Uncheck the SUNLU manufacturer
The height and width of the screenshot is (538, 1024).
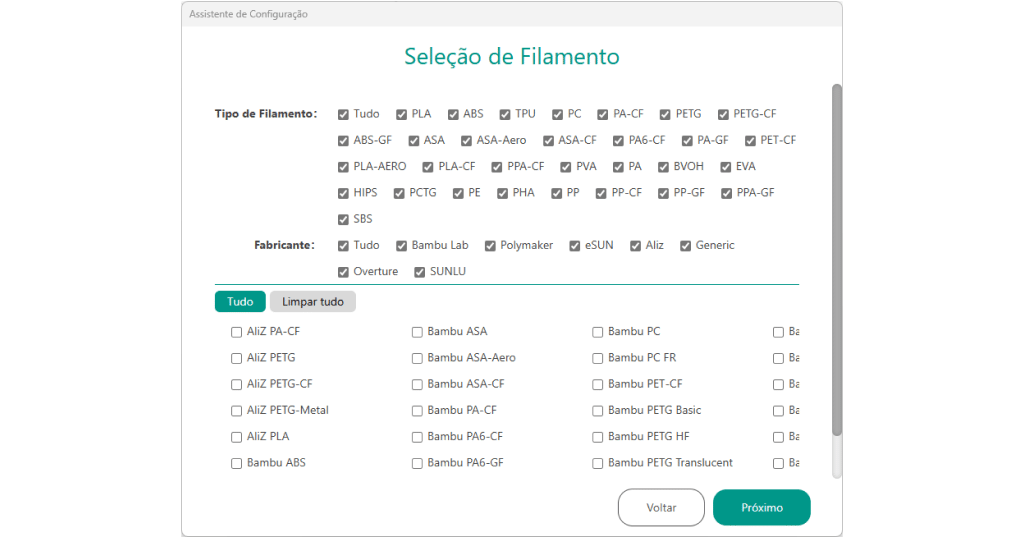(x=419, y=272)
